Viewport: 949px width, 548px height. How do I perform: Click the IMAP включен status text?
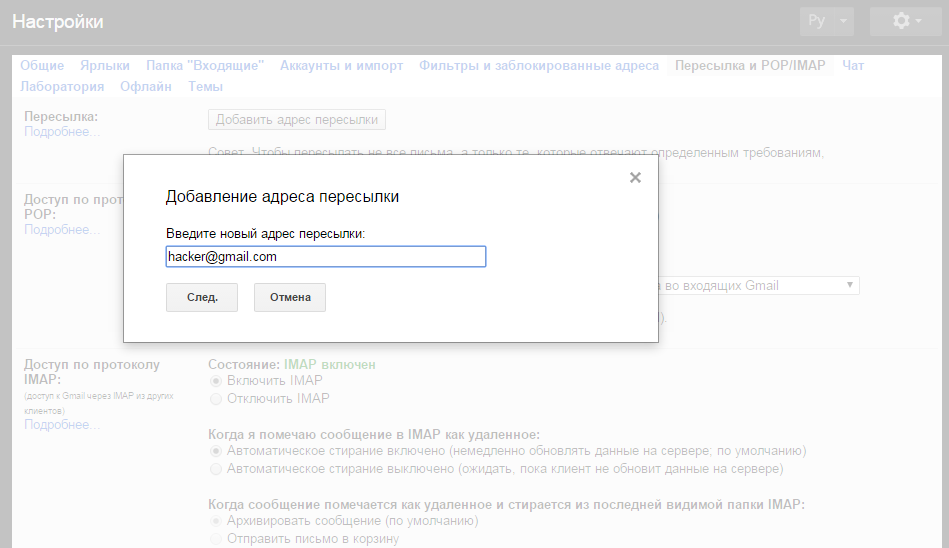coord(330,365)
